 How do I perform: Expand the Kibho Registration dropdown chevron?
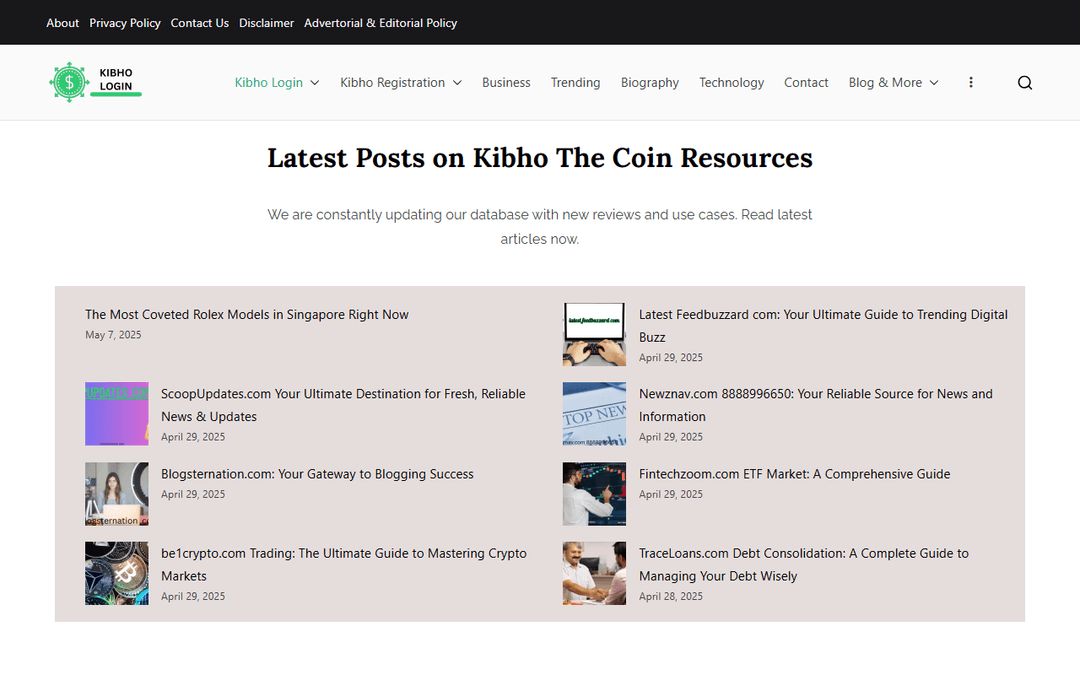[x=457, y=83]
